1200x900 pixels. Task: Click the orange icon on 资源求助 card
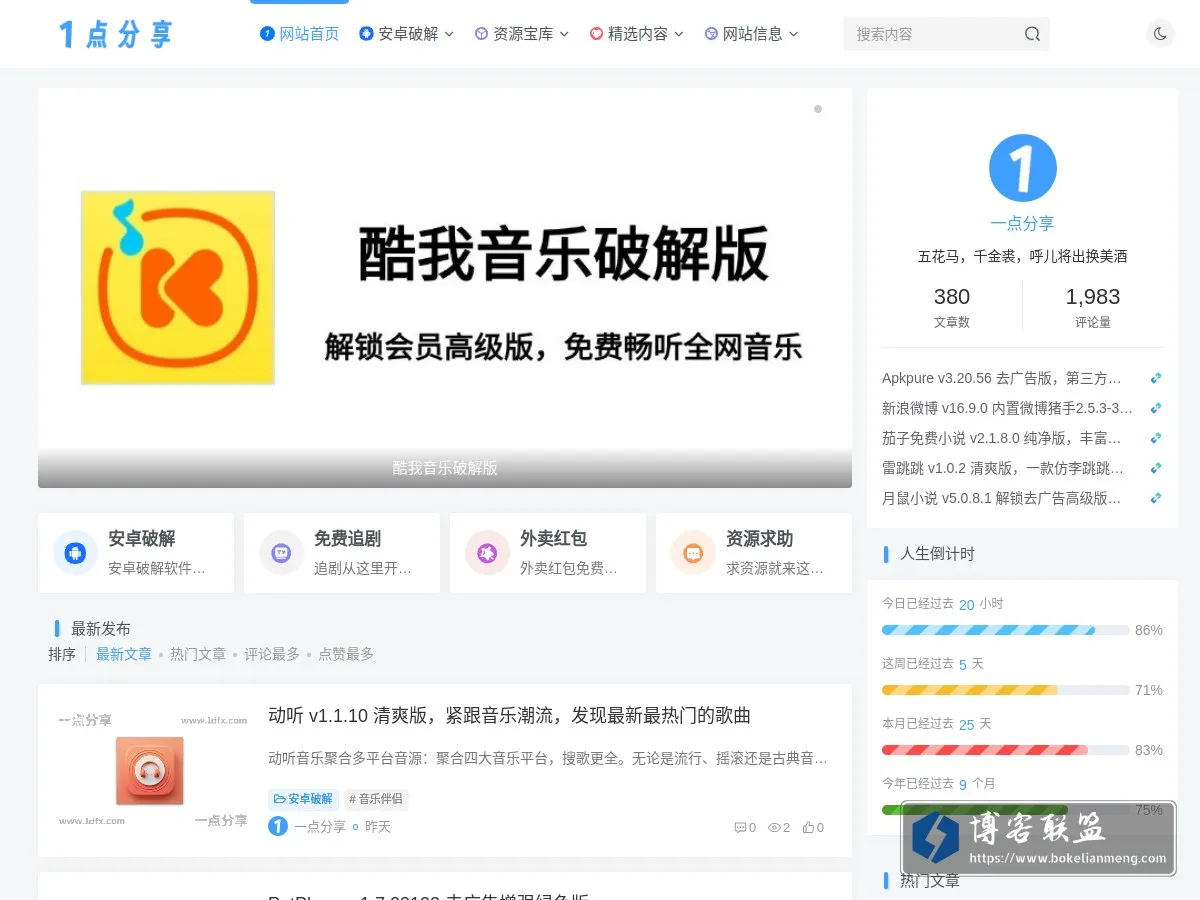(693, 553)
